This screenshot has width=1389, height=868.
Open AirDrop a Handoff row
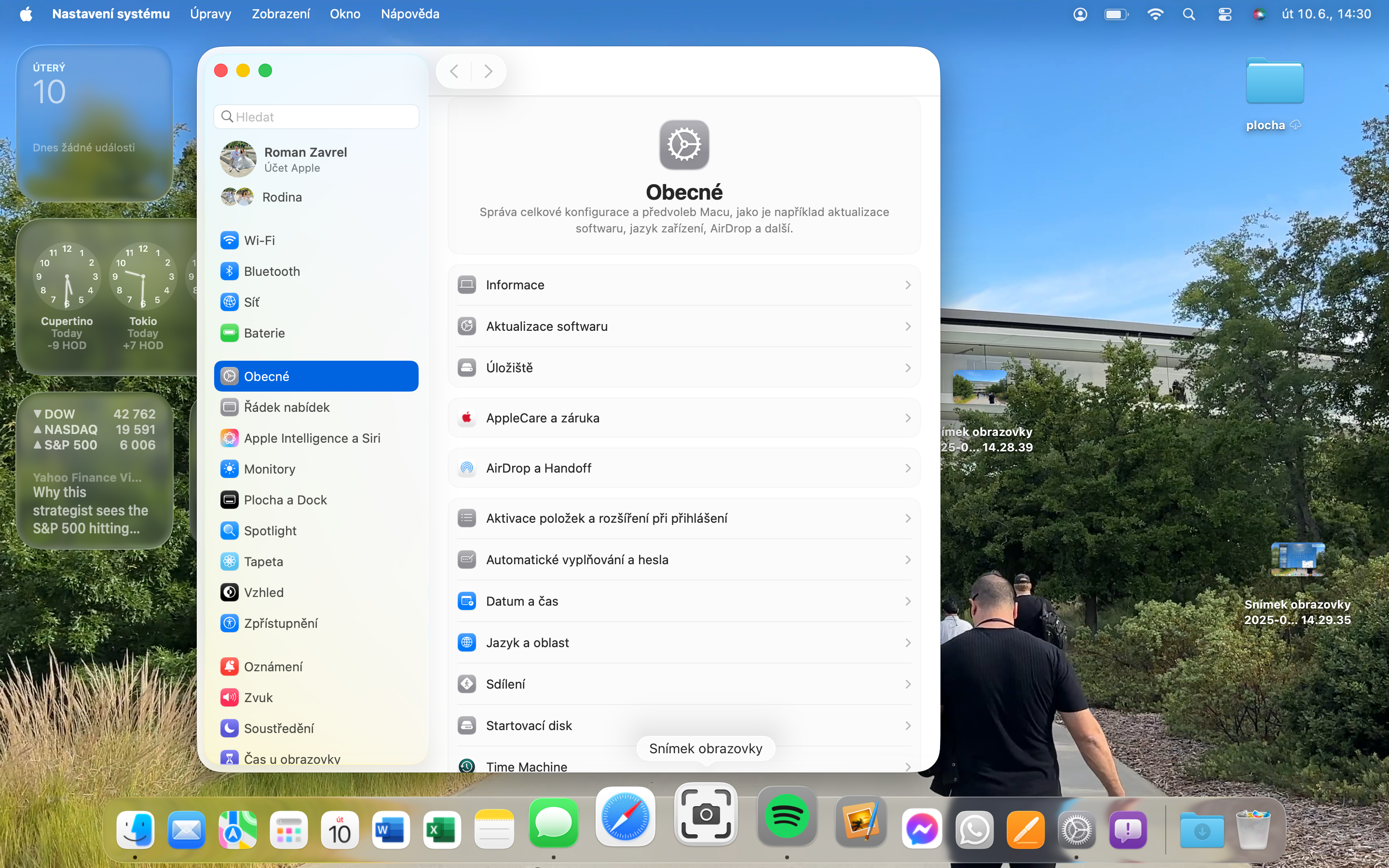[x=683, y=468]
